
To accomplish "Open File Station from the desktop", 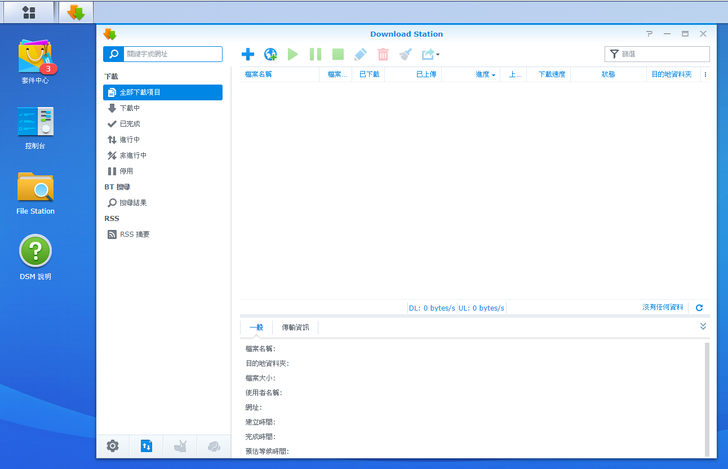I will tap(35, 193).
